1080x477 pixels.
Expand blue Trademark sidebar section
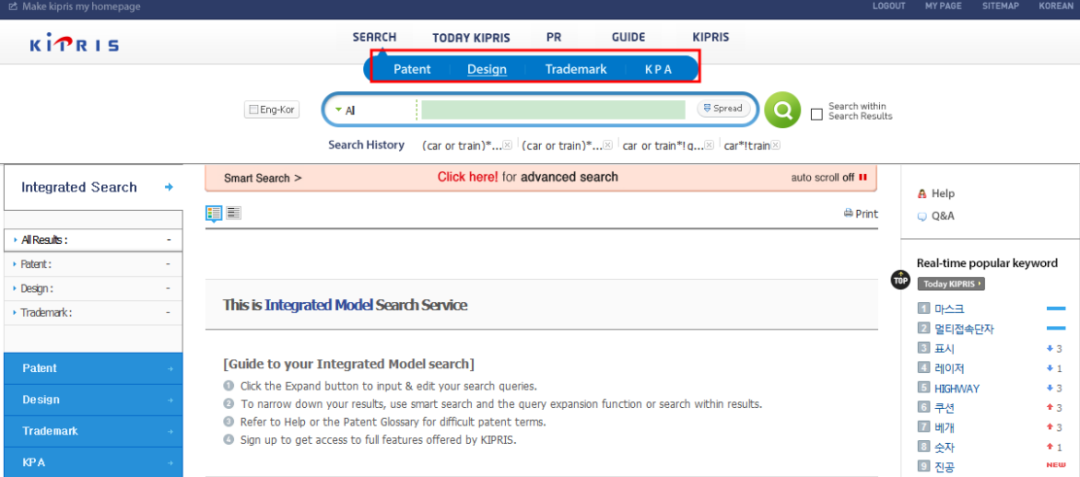point(93,432)
